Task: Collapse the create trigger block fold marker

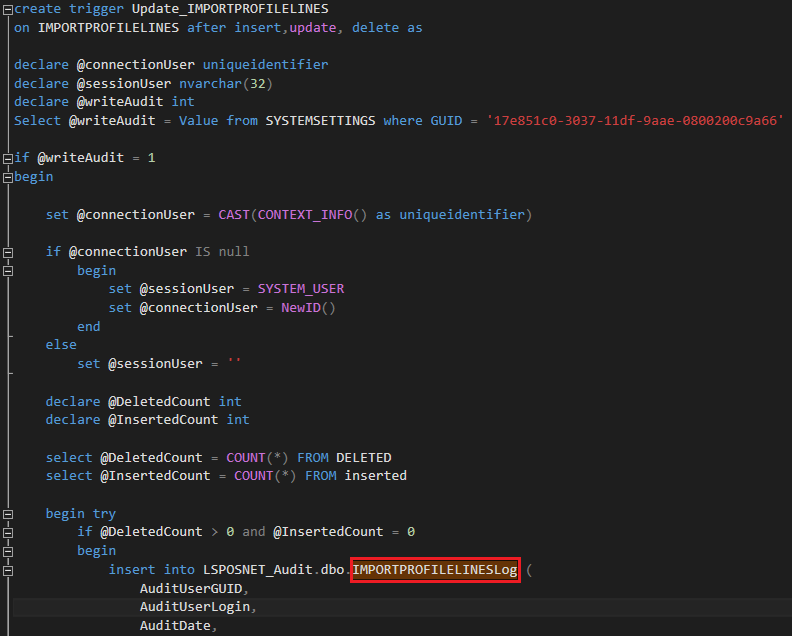Action: (x=8, y=10)
